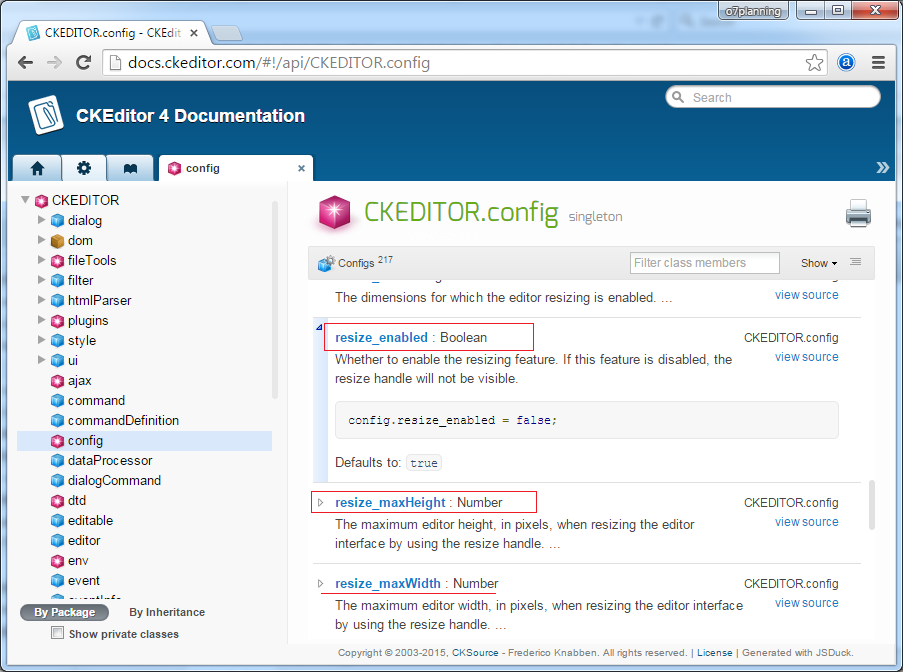This screenshot has height=672, width=903.
Task: Click the class tree vertical scrollbar
Action: 275,299
